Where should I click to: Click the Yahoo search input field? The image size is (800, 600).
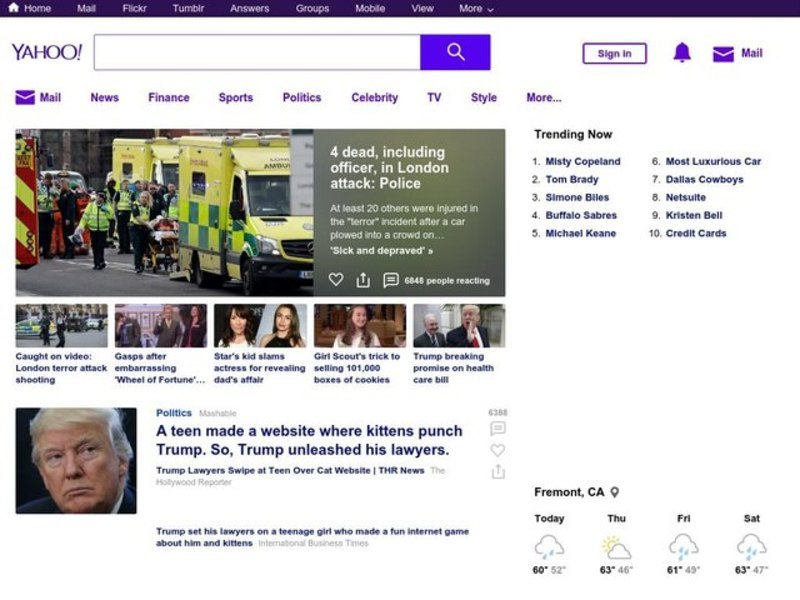point(257,52)
